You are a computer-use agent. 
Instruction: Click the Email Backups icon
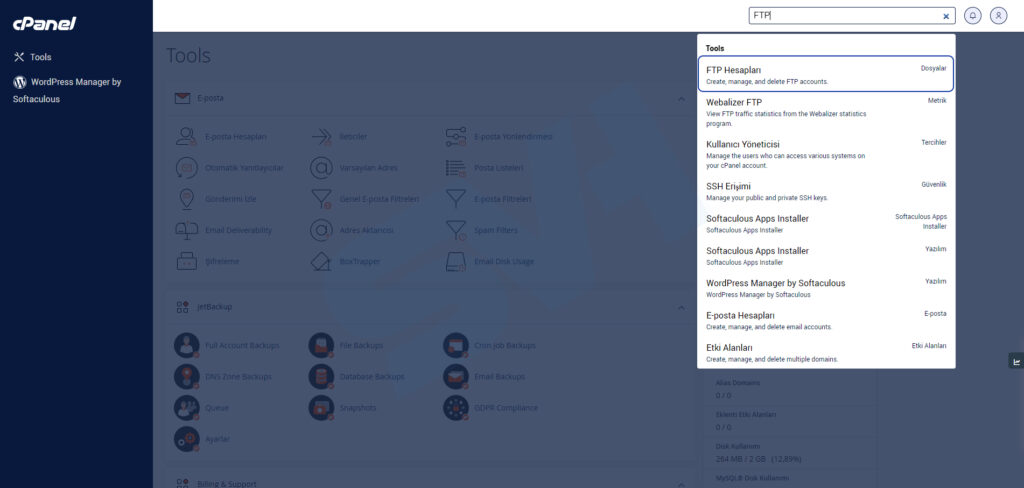[455, 376]
